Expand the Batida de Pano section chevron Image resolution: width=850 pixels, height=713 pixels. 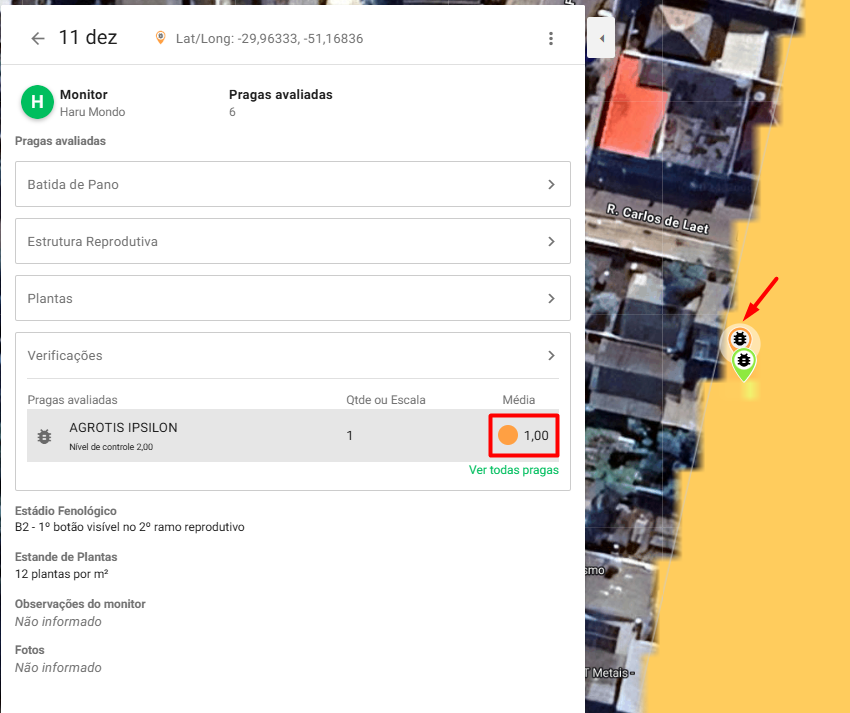551,185
